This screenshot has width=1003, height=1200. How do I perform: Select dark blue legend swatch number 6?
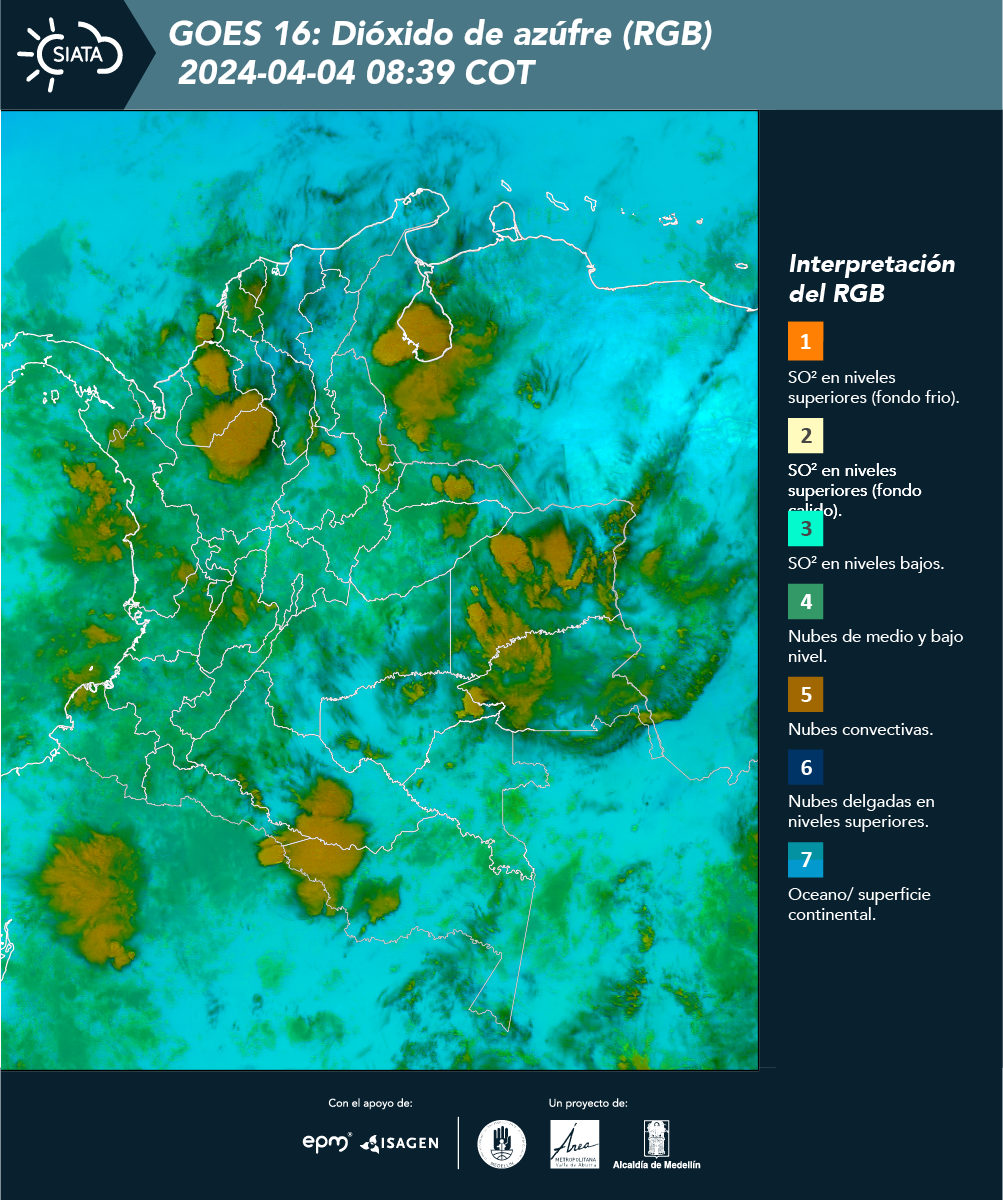805,768
